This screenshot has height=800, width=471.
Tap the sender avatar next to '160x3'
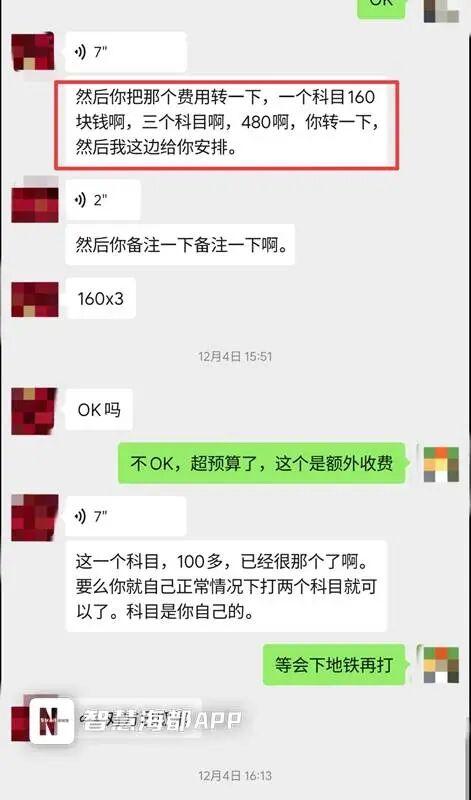(35, 299)
